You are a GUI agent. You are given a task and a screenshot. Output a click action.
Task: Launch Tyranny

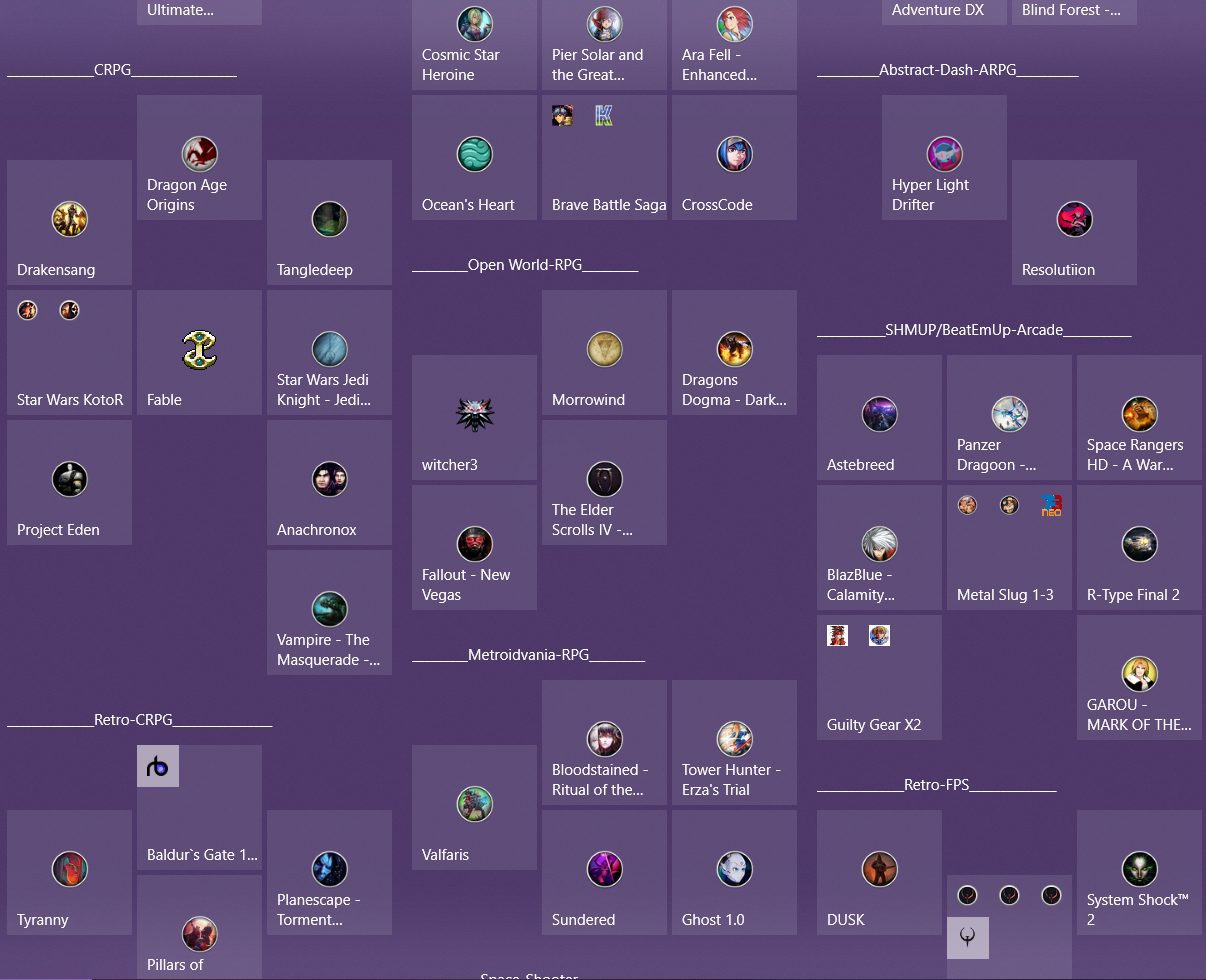click(69, 872)
